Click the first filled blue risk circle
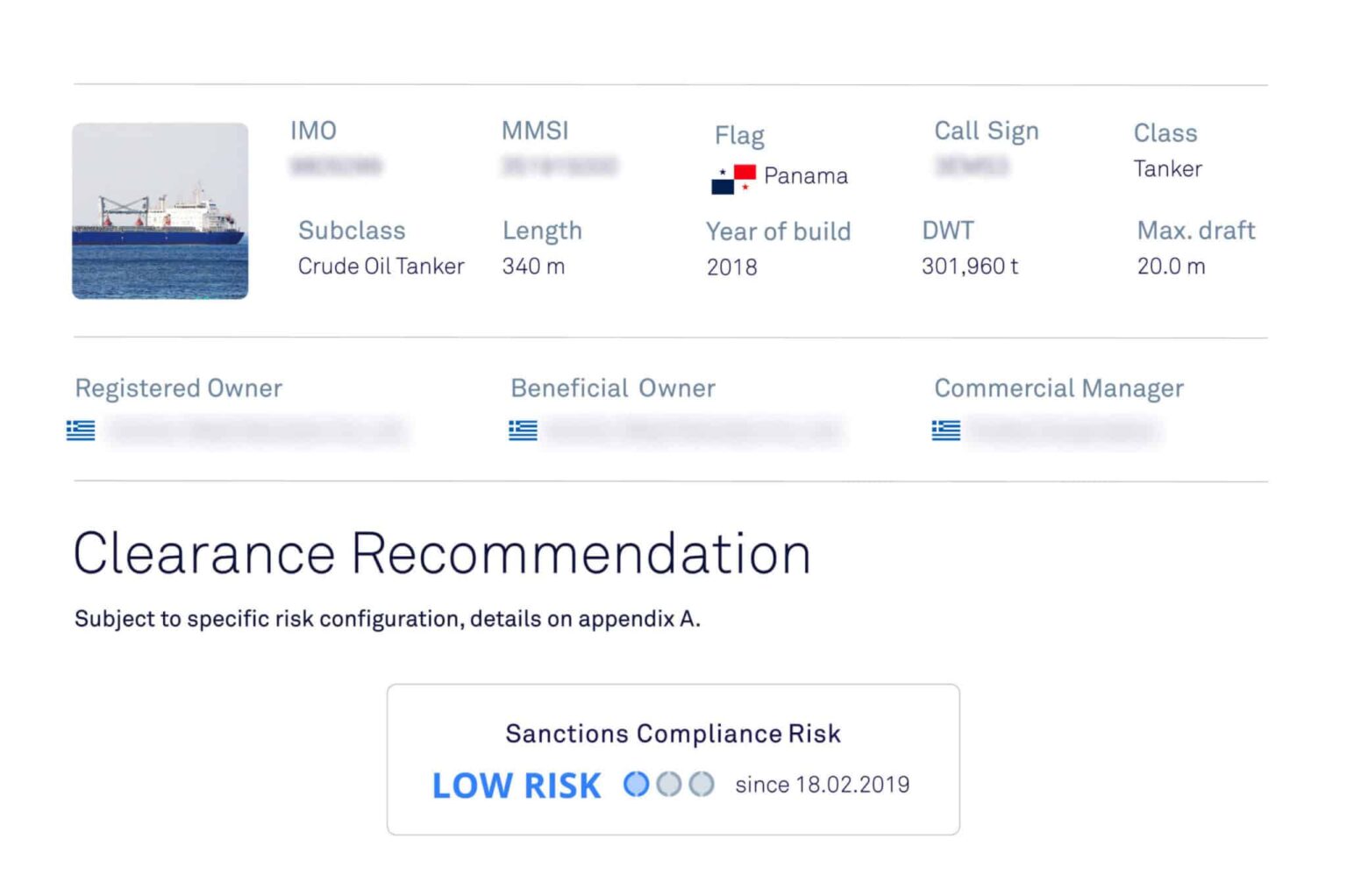The width and height of the screenshot is (1347, 896). click(x=636, y=784)
